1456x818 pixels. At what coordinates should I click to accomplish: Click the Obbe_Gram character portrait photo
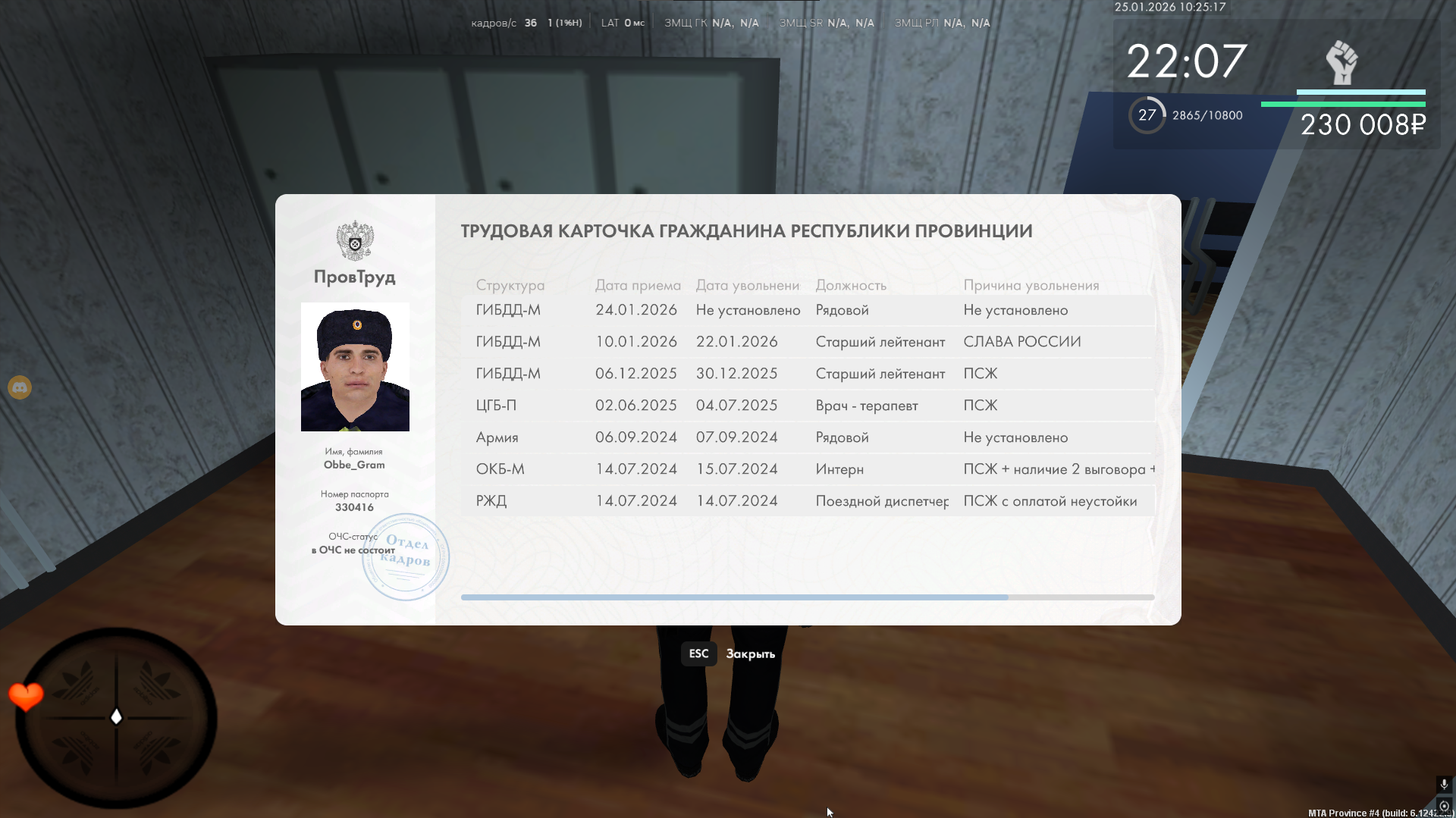tap(355, 367)
